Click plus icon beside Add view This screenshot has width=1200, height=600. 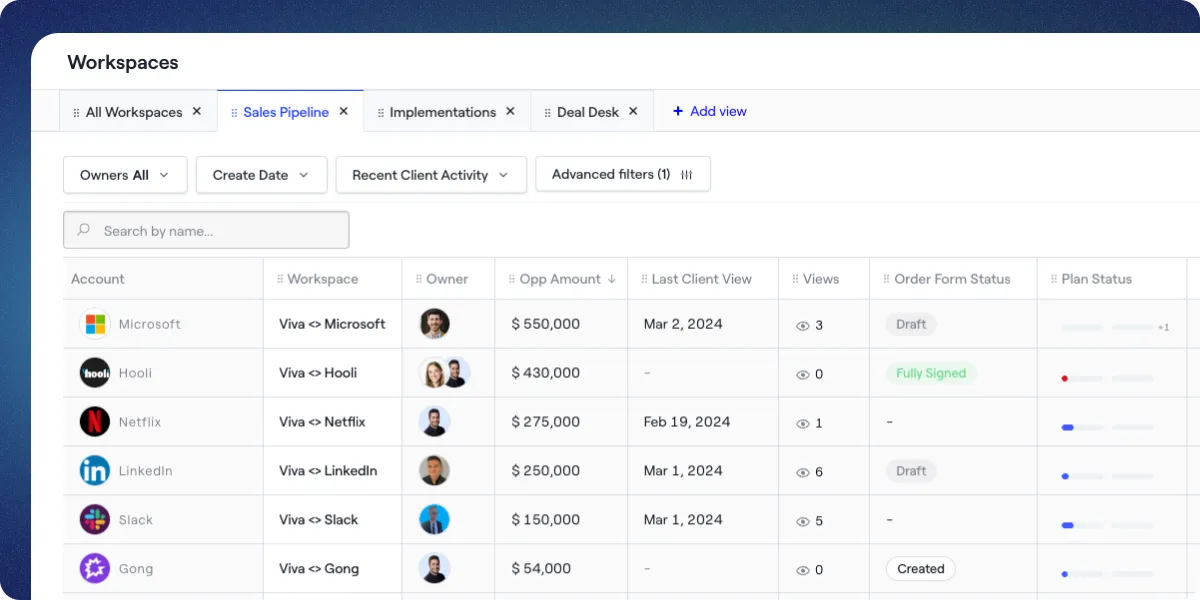click(x=678, y=111)
